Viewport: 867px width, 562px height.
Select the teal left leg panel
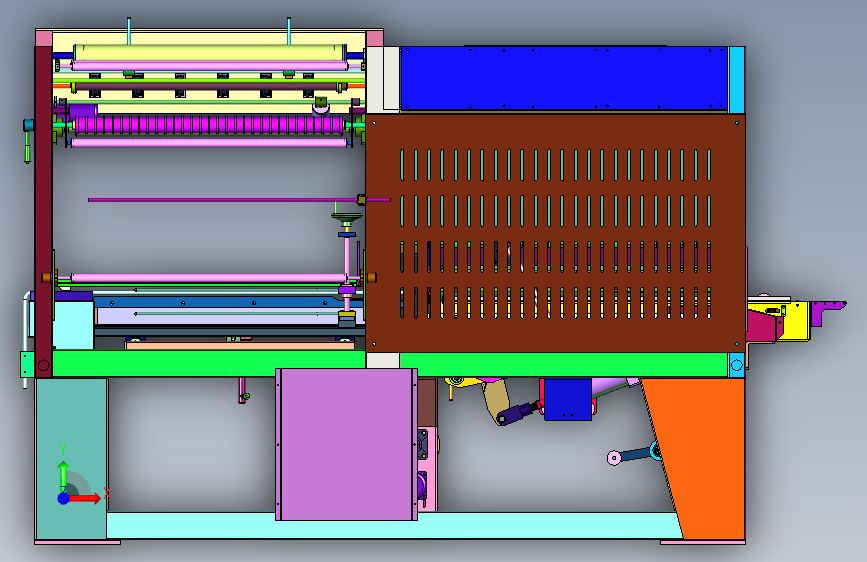click(71, 459)
